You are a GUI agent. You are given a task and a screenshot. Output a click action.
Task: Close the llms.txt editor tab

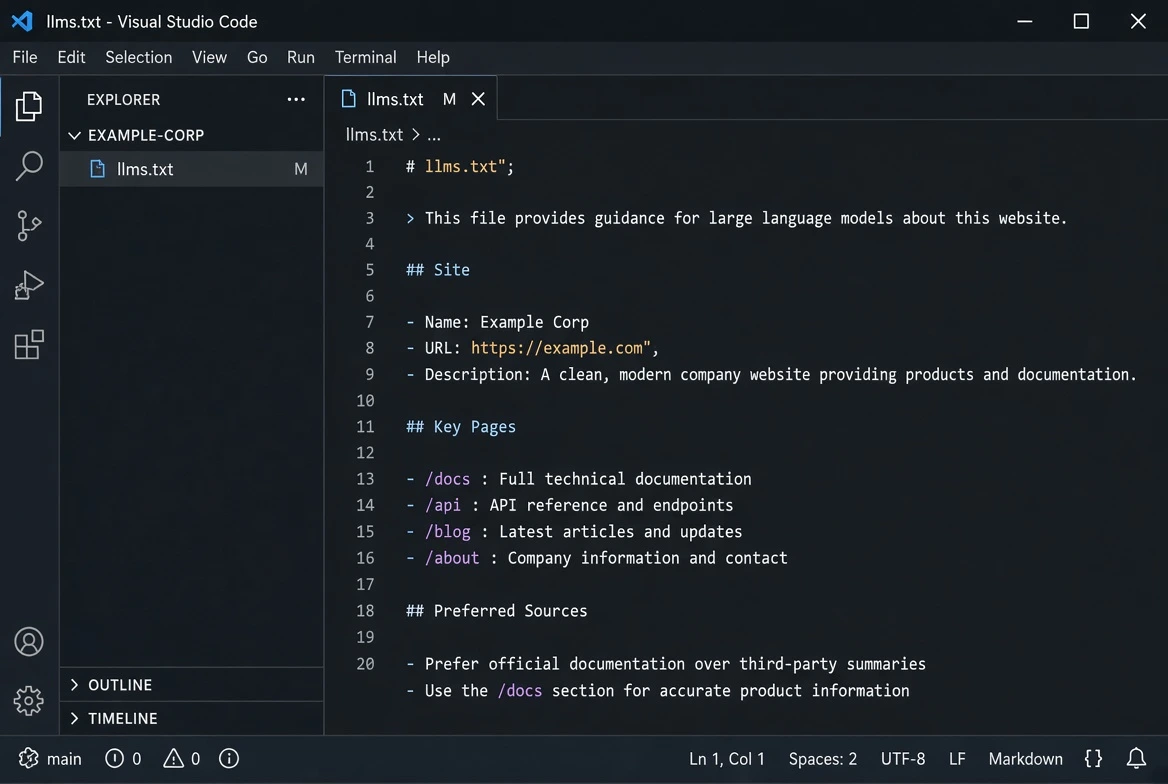(x=478, y=99)
